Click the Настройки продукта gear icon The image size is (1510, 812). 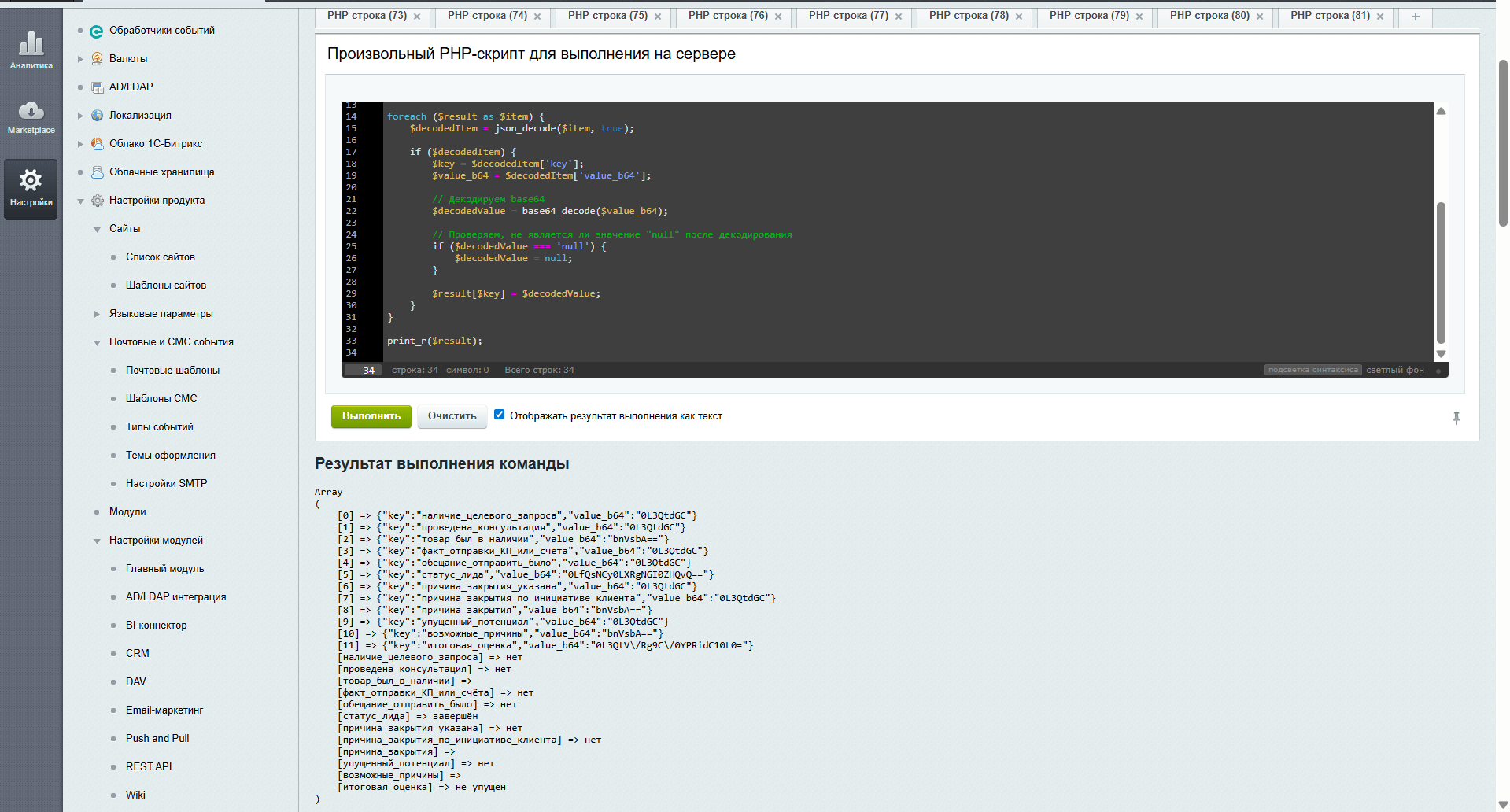[x=97, y=201]
